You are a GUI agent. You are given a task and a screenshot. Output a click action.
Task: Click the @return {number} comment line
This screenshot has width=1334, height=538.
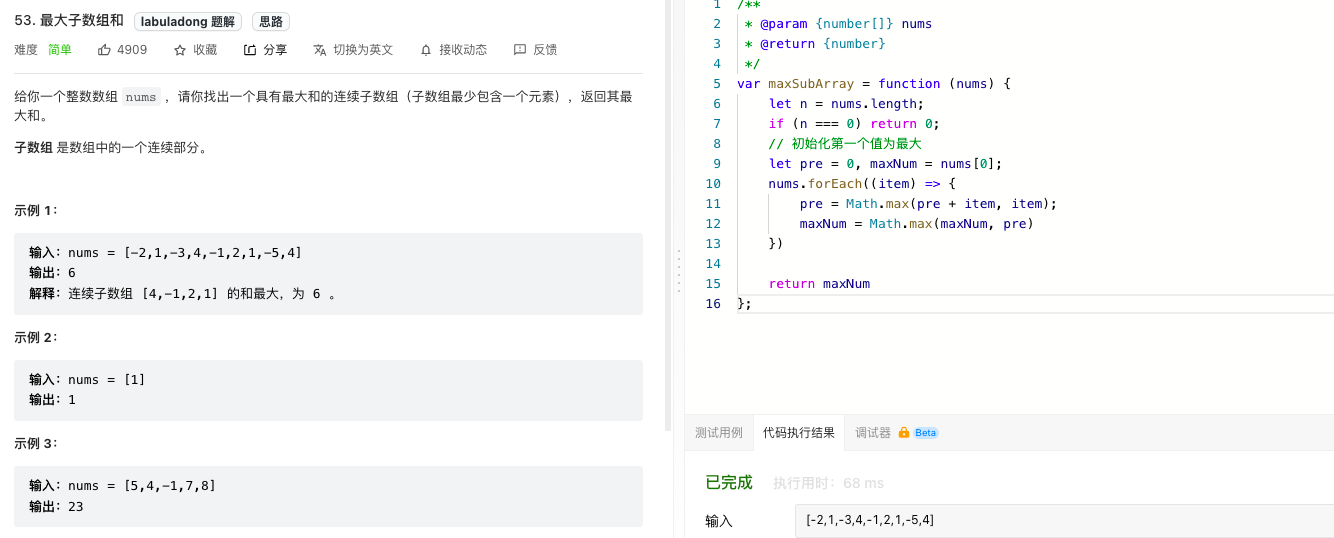(x=815, y=43)
